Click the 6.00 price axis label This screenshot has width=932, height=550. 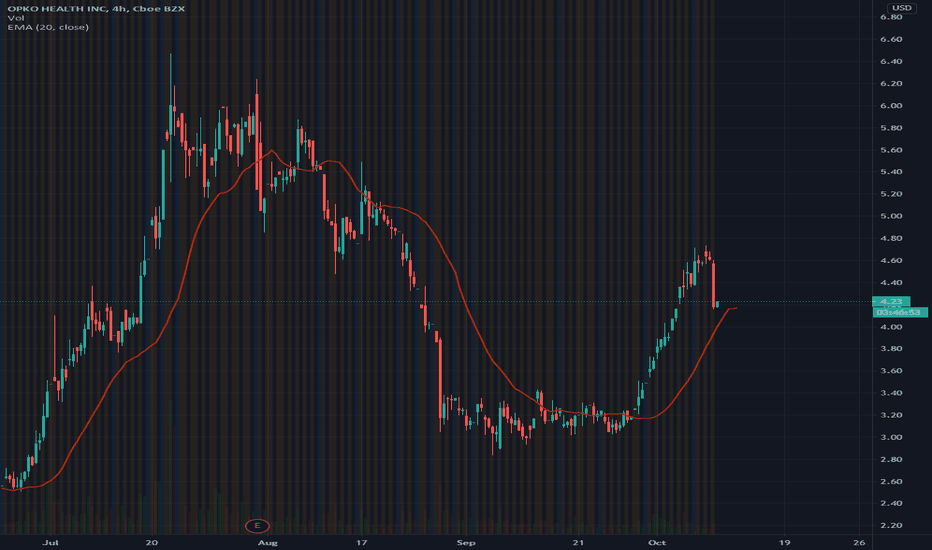pyautogui.click(x=891, y=106)
